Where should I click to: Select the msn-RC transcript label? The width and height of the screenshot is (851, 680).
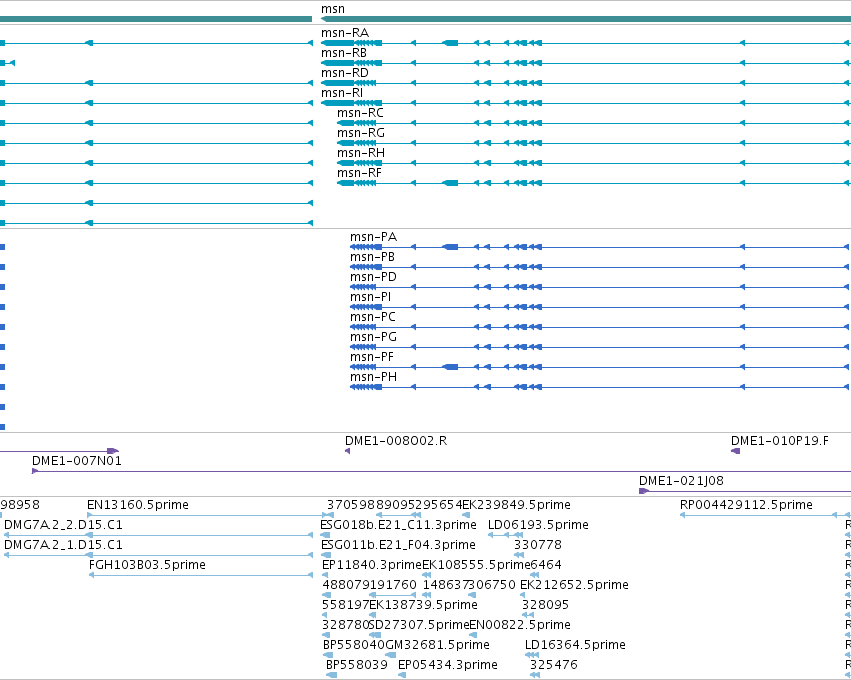coord(360,113)
